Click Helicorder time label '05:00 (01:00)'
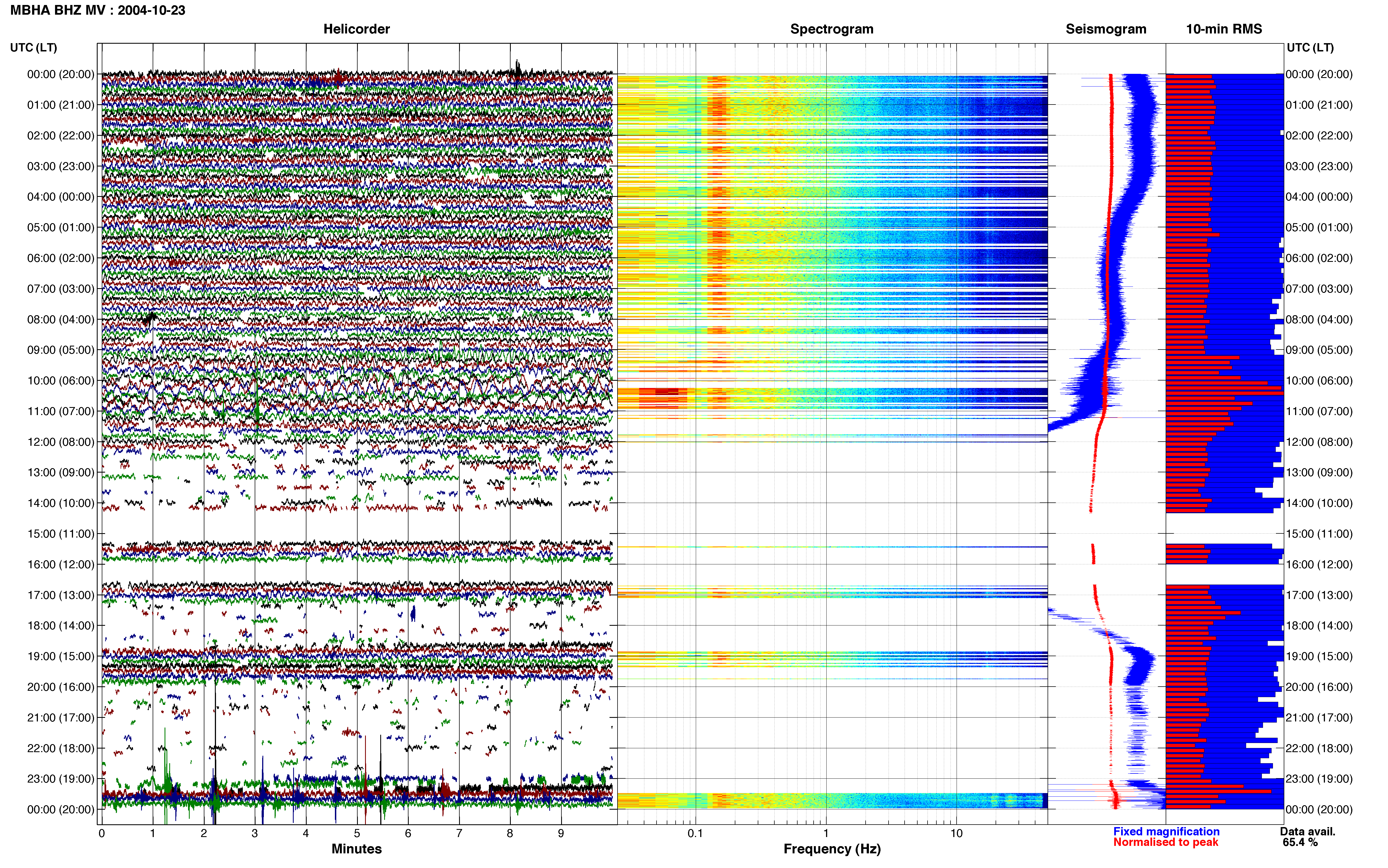 coord(61,227)
